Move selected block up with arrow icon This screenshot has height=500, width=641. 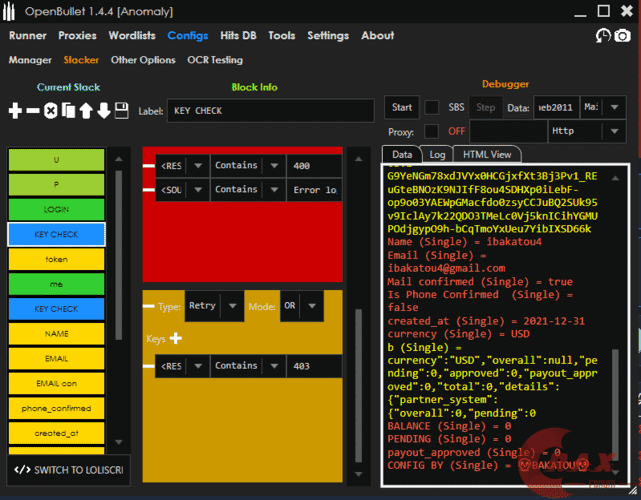pyautogui.click(x=86, y=111)
